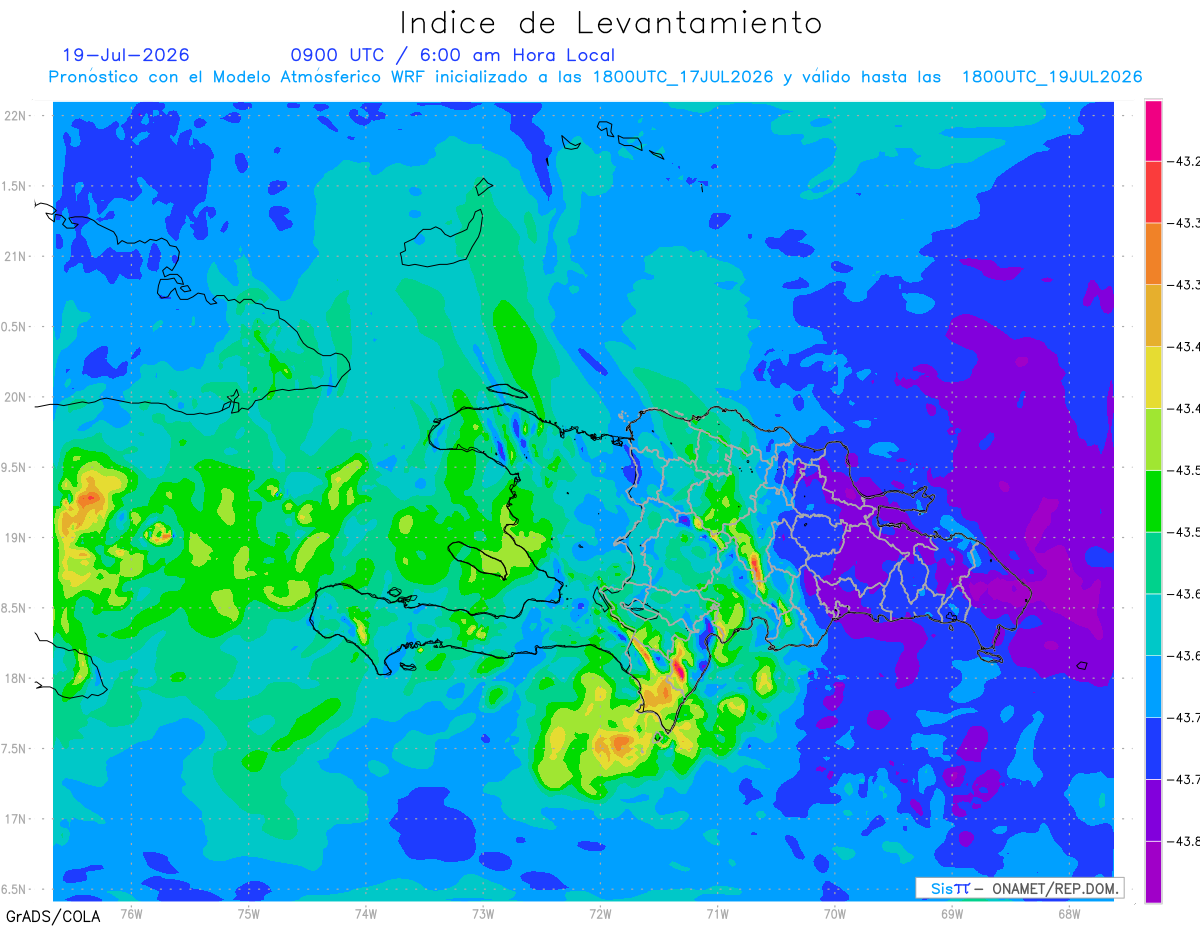Click the legend value "-43.2"
This screenshot has width=1200, height=927.
(x=1183, y=162)
